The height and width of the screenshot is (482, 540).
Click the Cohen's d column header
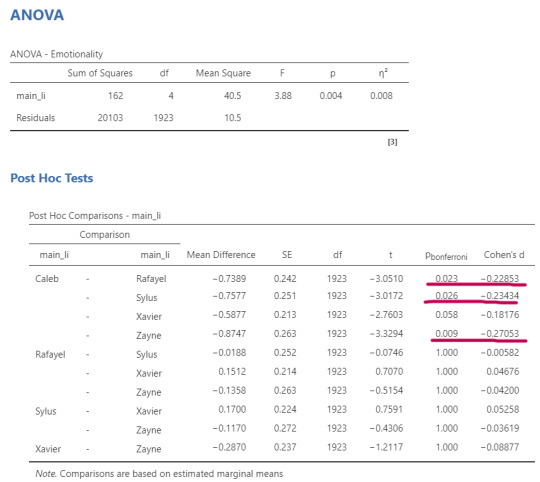point(504,255)
